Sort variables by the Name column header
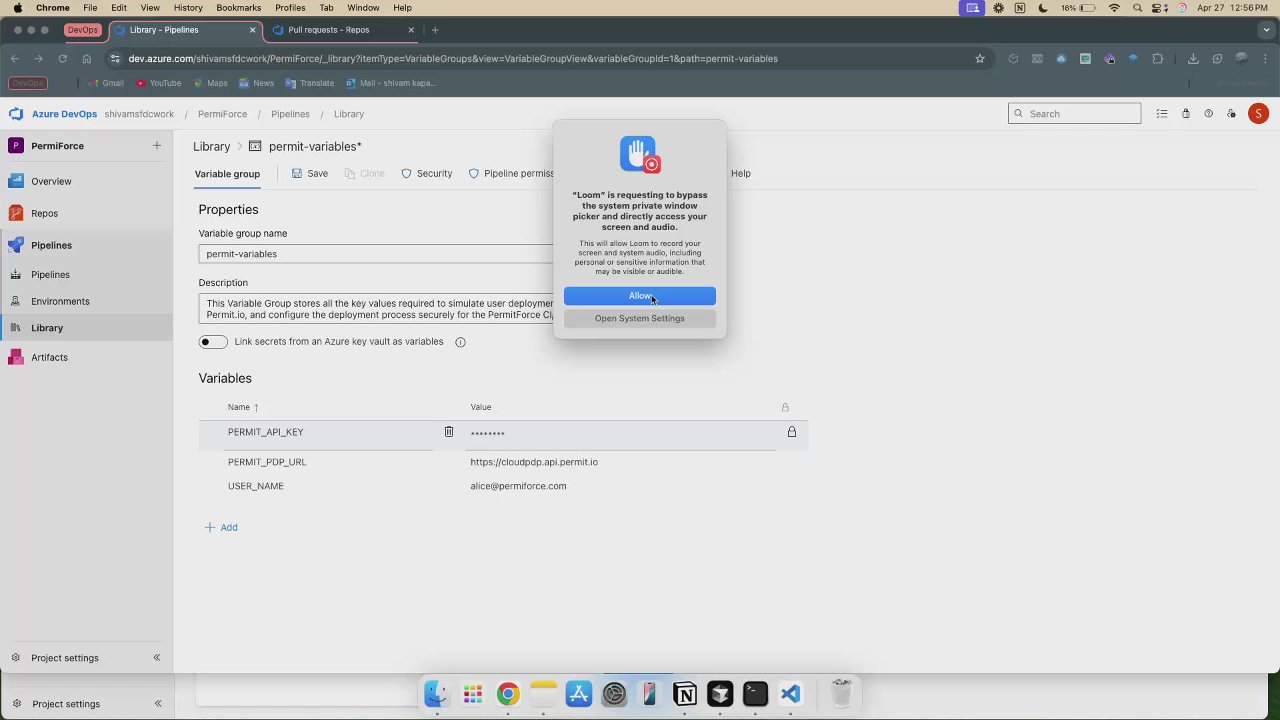1280x720 pixels. point(243,407)
